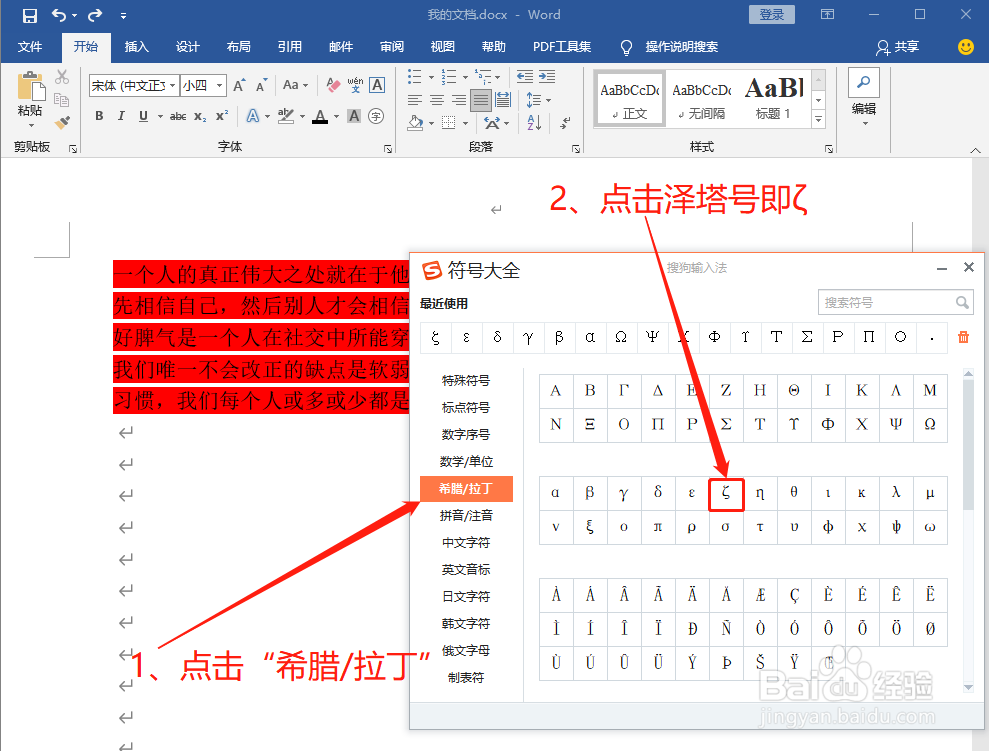Screen dimensions: 989x751
Task: Select the Format Painter brush
Action: coord(62,122)
